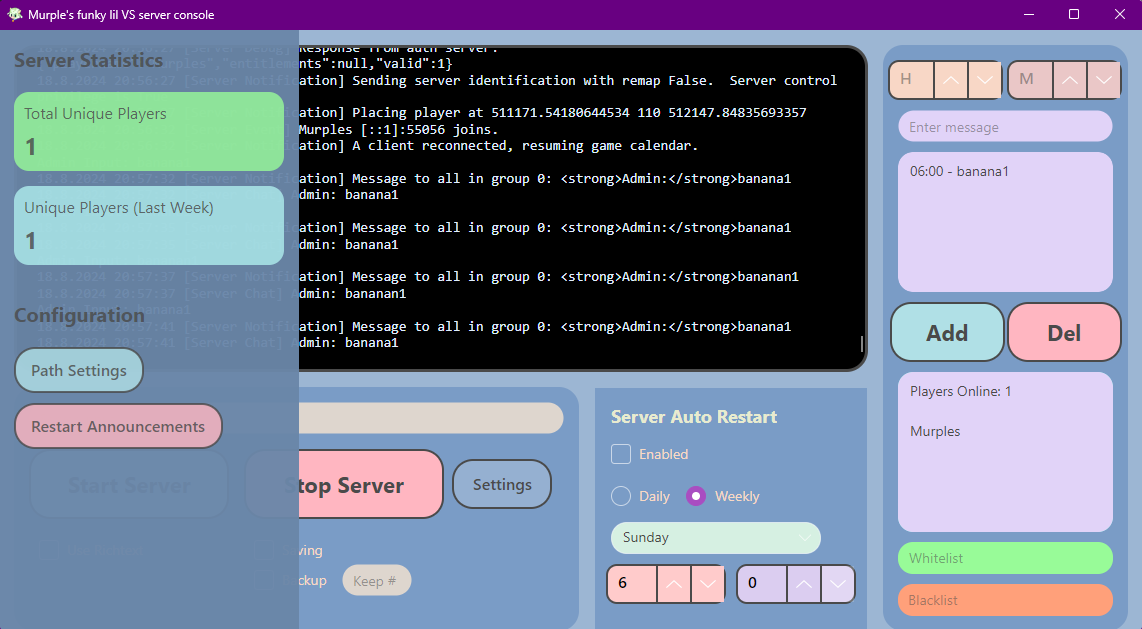Open Path Settings in the sidebar

(79, 371)
